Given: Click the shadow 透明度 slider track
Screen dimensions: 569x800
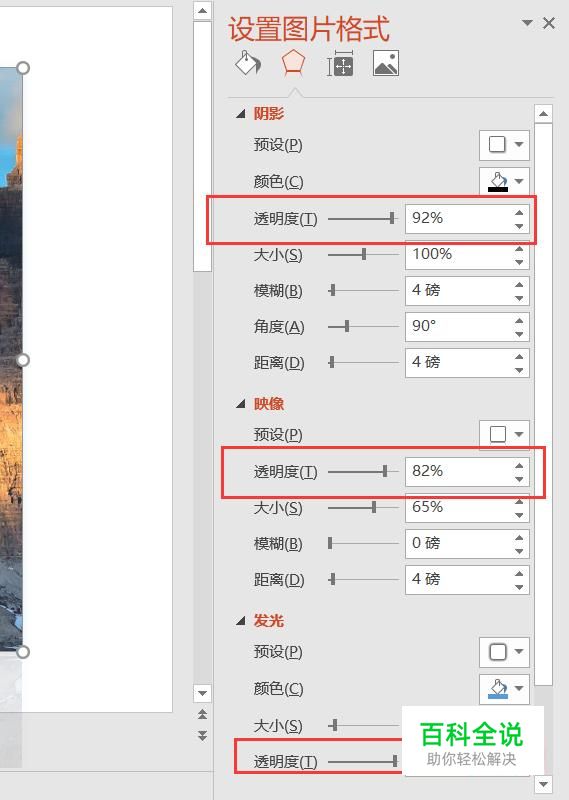Looking at the screenshot, I should click(x=363, y=218).
